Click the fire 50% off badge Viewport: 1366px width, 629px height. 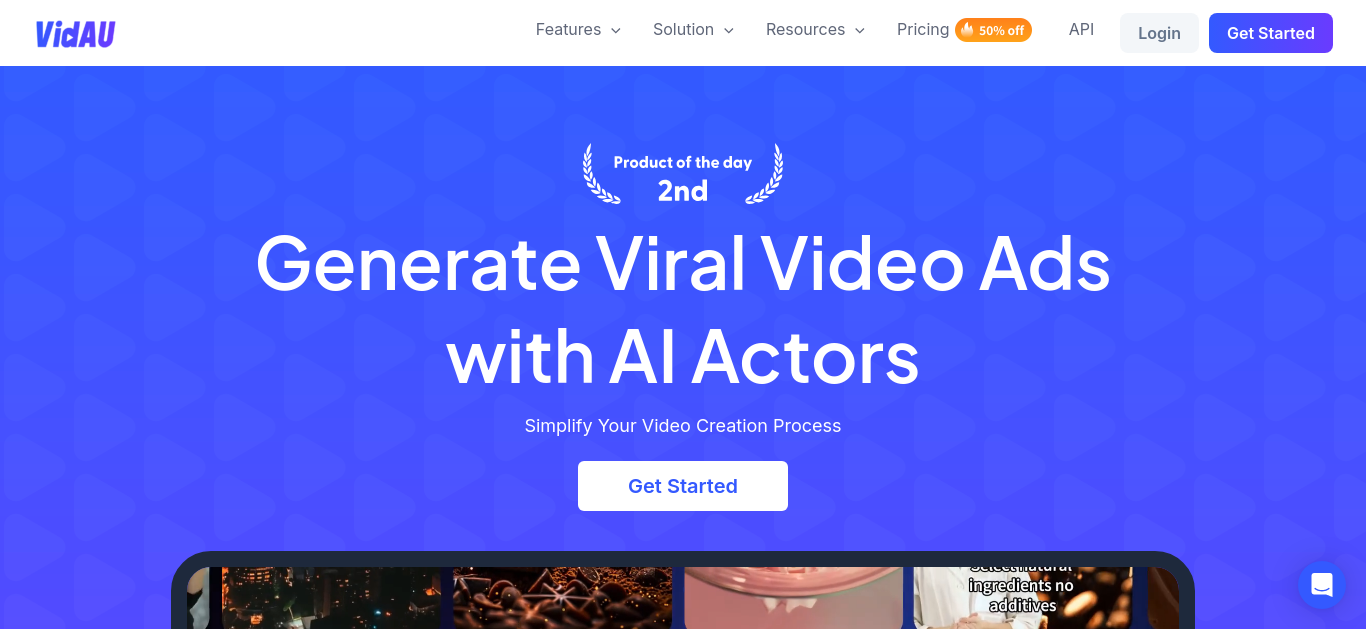pos(993,30)
